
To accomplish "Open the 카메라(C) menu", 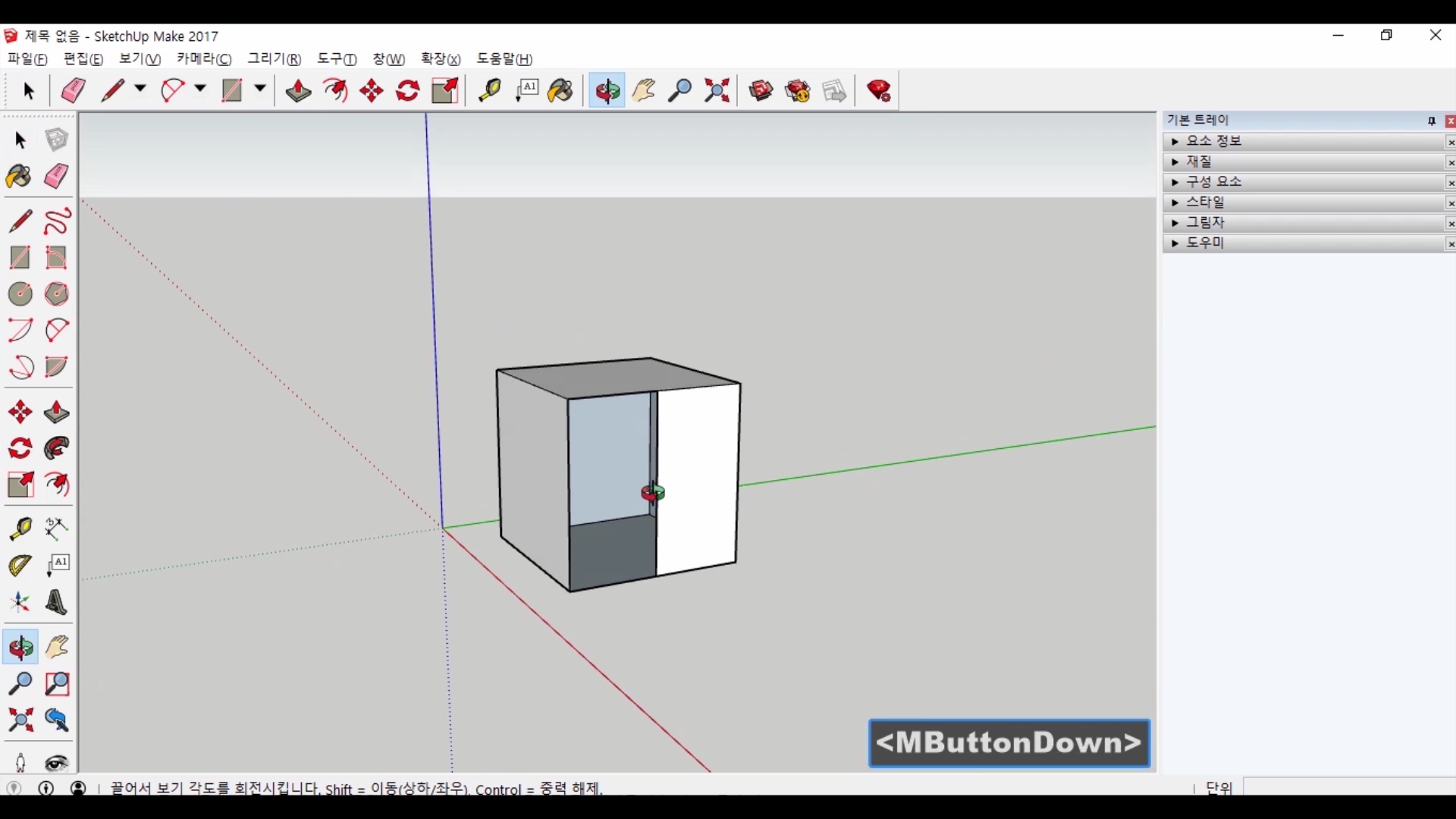I will (204, 59).
